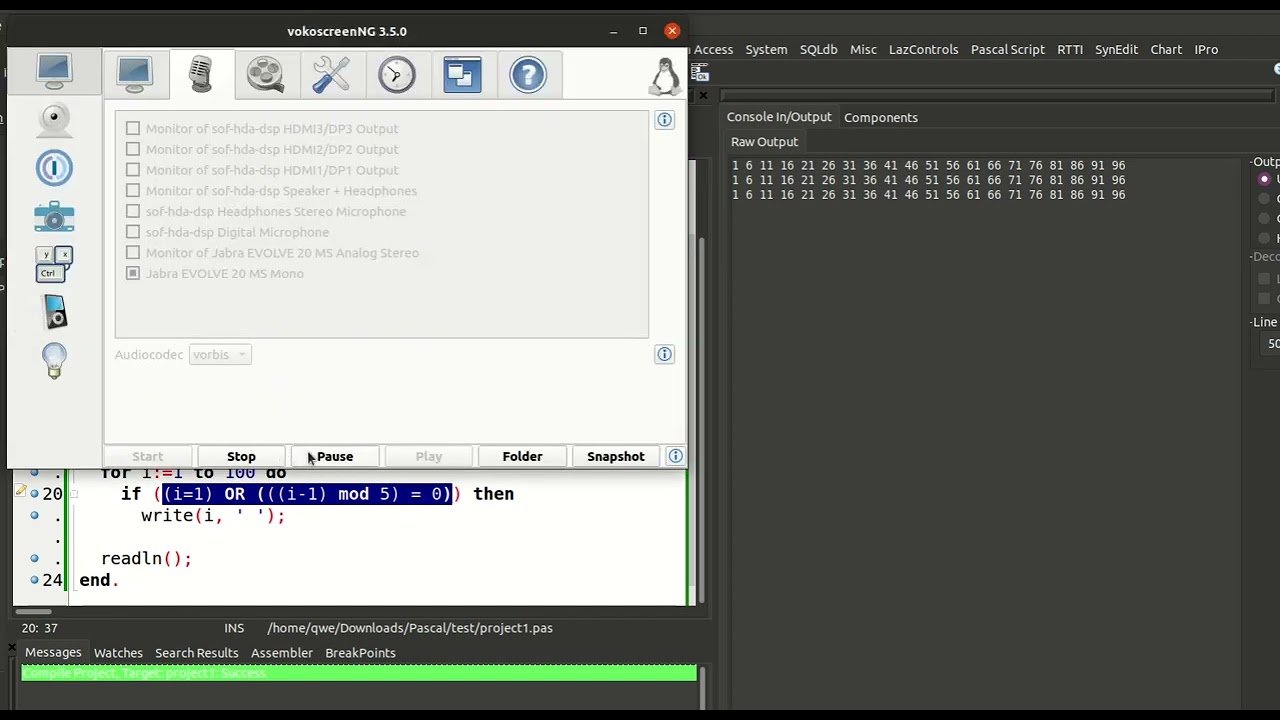Image resolution: width=1280 pixels, height=720 pixels.
Task: Check sof-hda-dsp Headphones Stereo Microphone
Action: point(133,211)
